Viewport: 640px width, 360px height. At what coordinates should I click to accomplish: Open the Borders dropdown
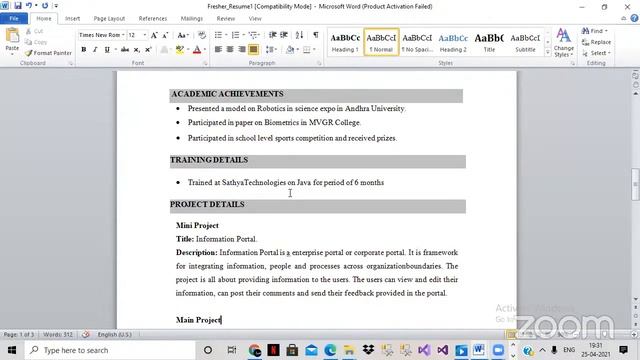(x=314, y=49)
